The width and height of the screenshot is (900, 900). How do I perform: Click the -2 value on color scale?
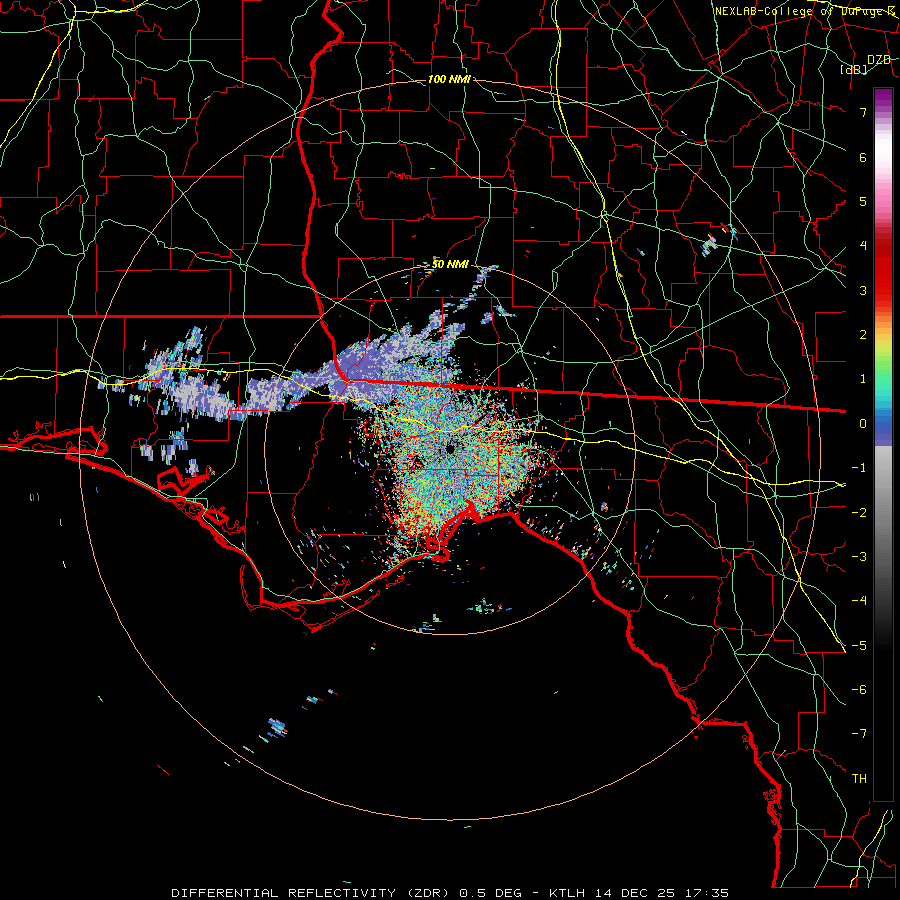[x=859, y=512]
